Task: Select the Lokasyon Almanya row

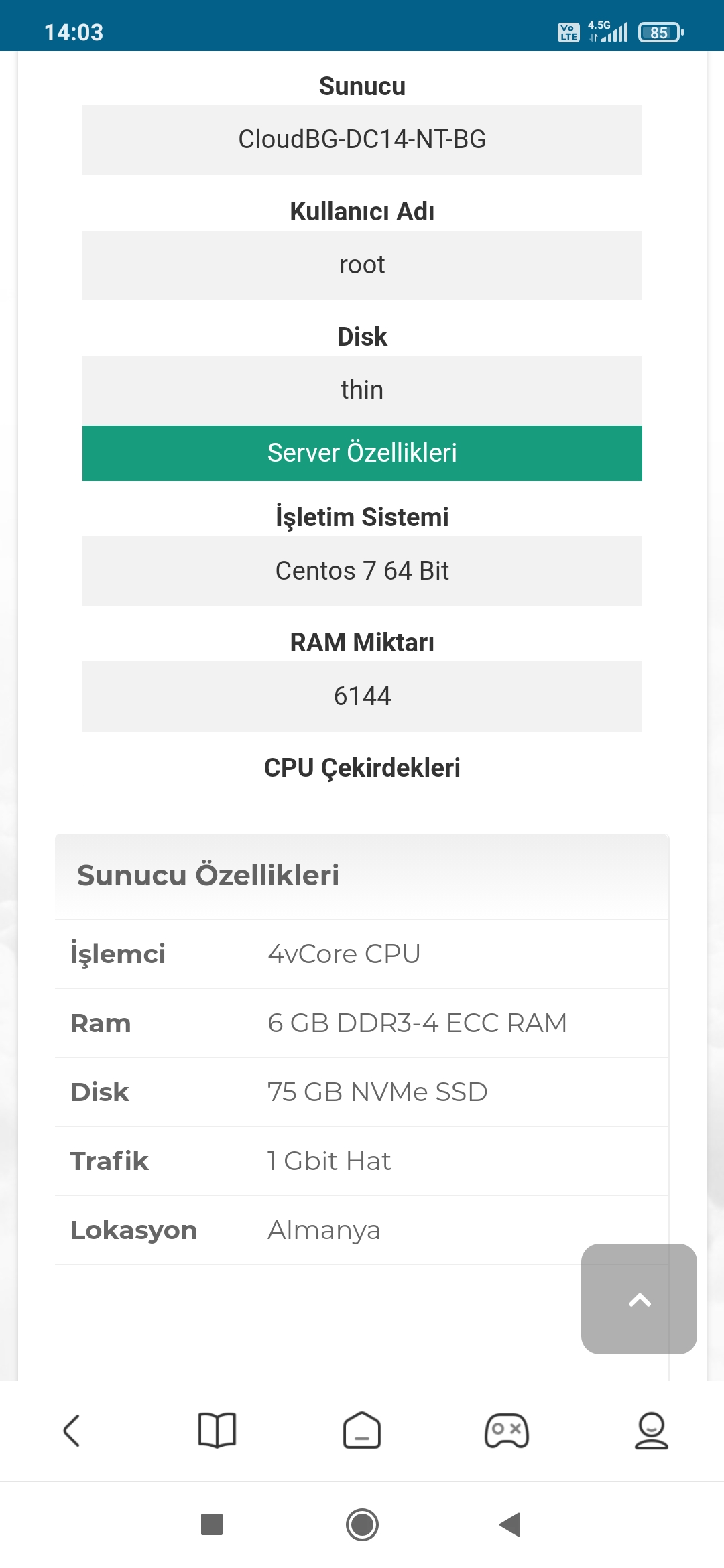Action: (x=362, y=1230)
